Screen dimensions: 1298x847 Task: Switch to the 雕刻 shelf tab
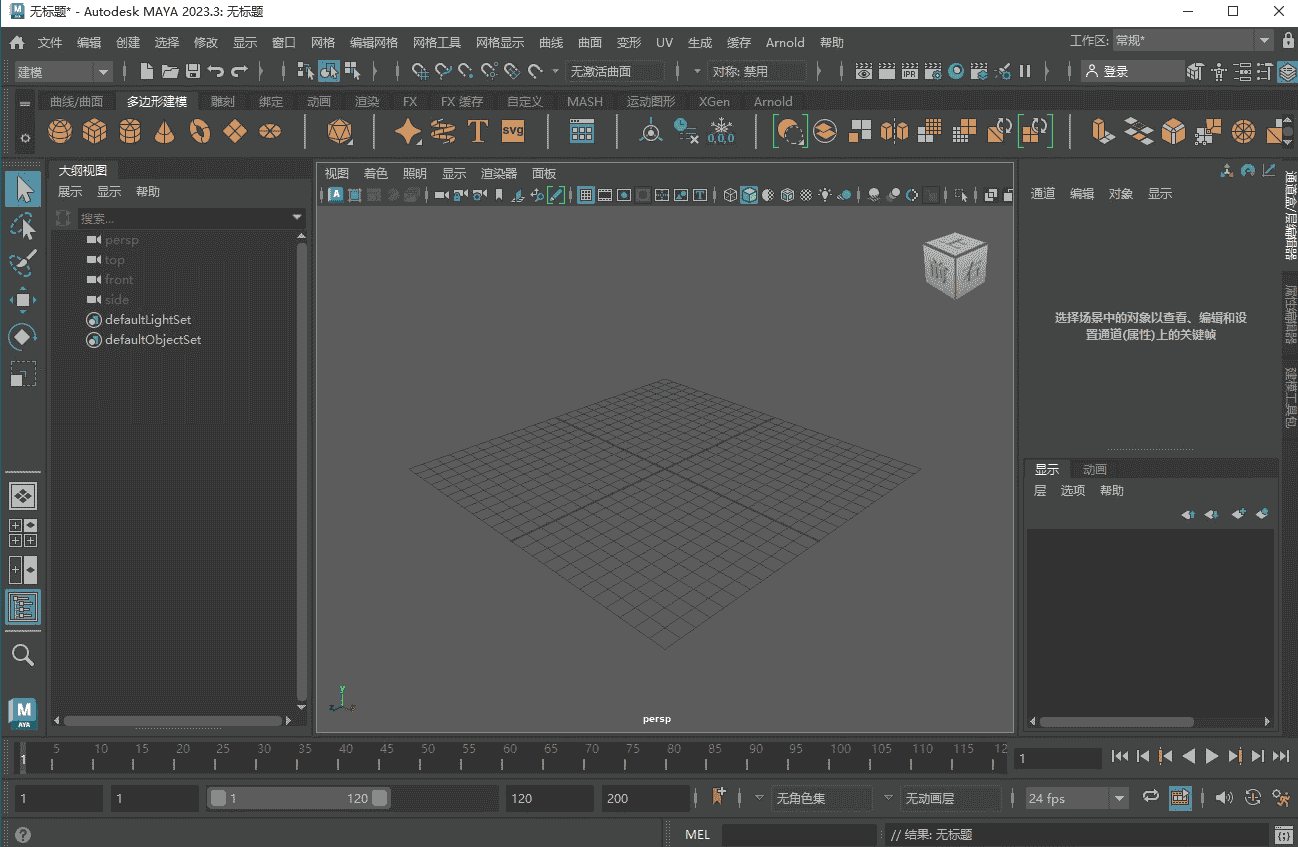pos(222,101)
